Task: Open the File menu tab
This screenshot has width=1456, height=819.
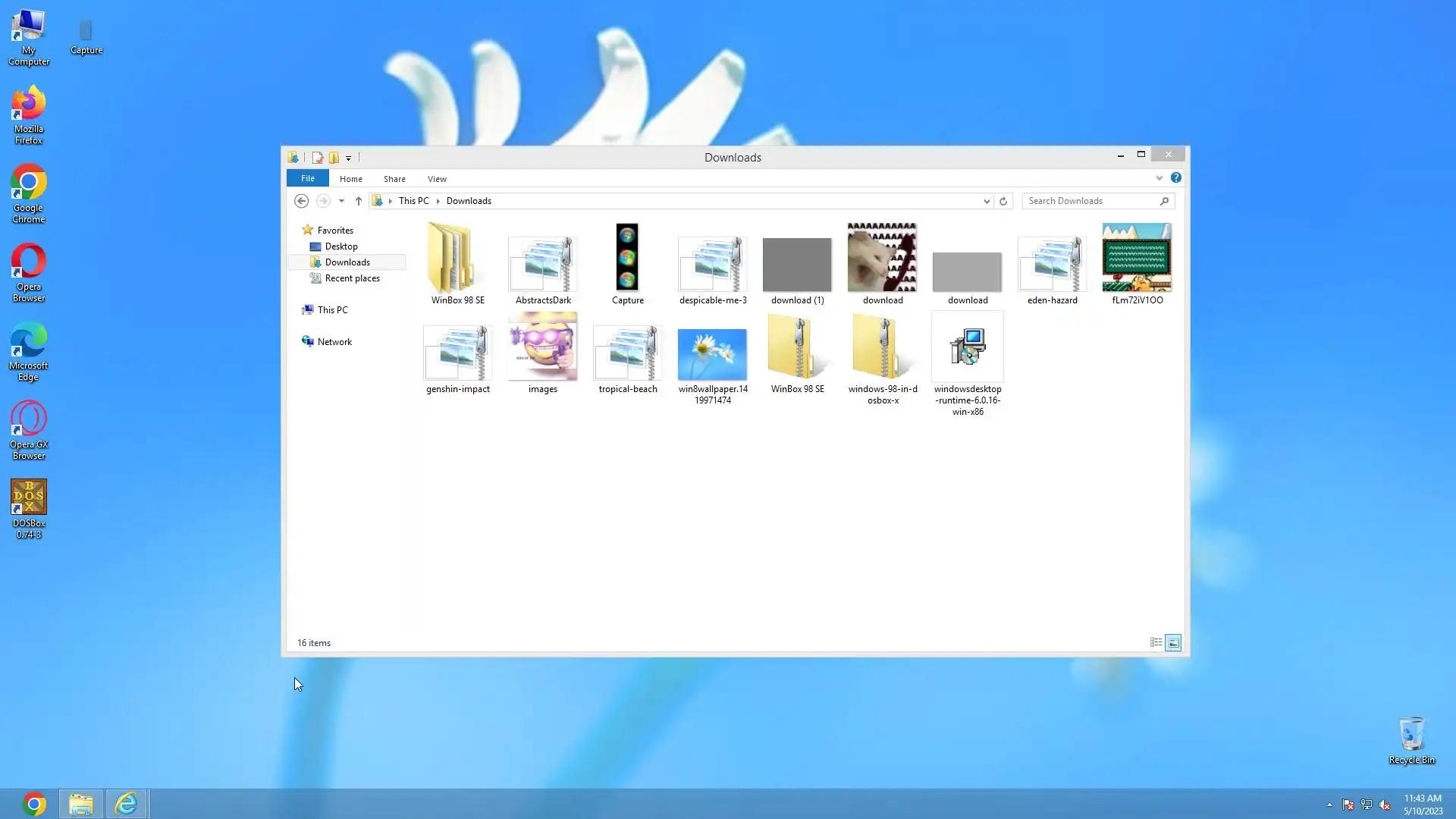Action: click(307, 178)
